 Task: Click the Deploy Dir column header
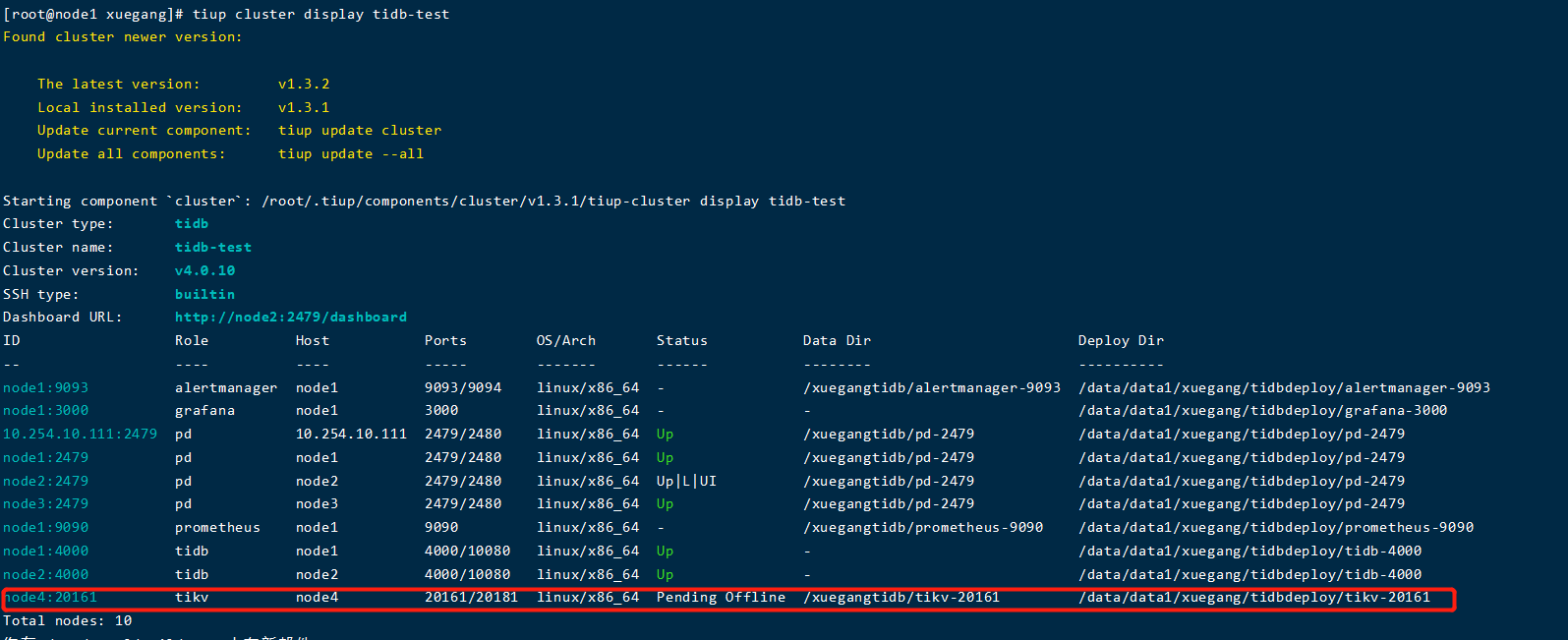1121,341
